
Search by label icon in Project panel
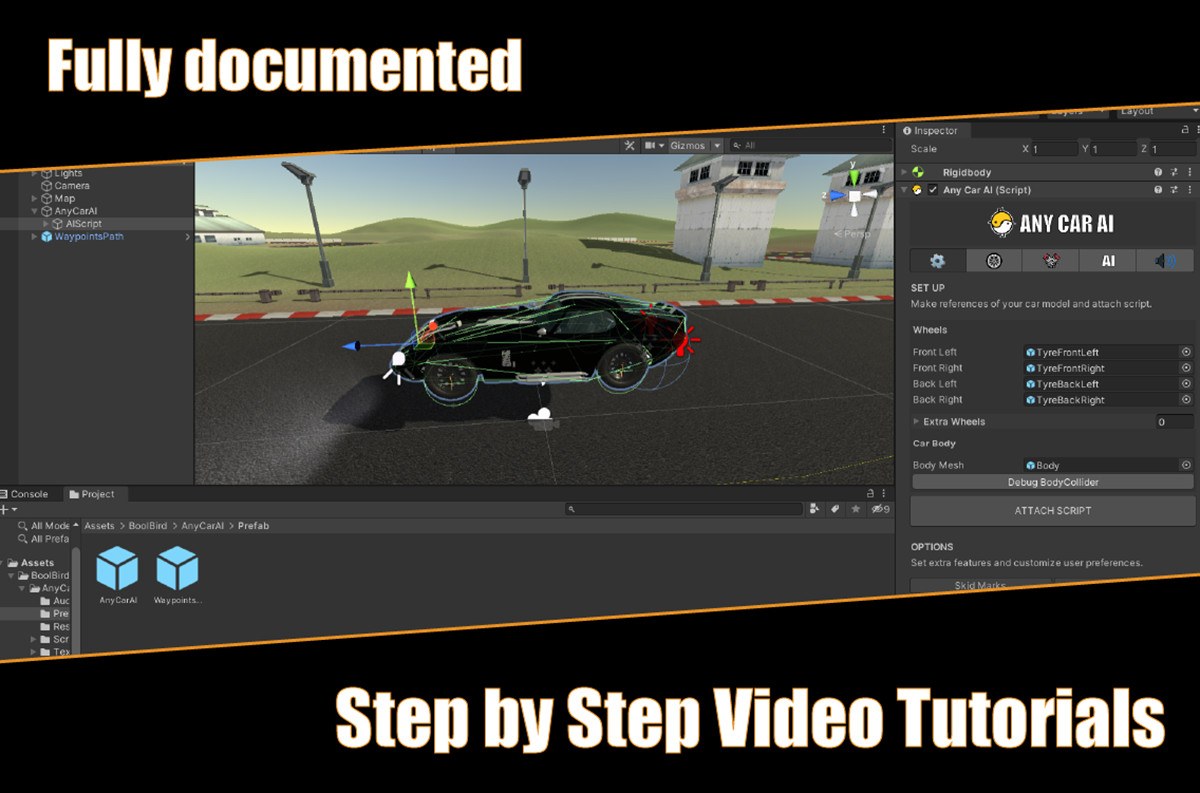[x=835, y=509]
